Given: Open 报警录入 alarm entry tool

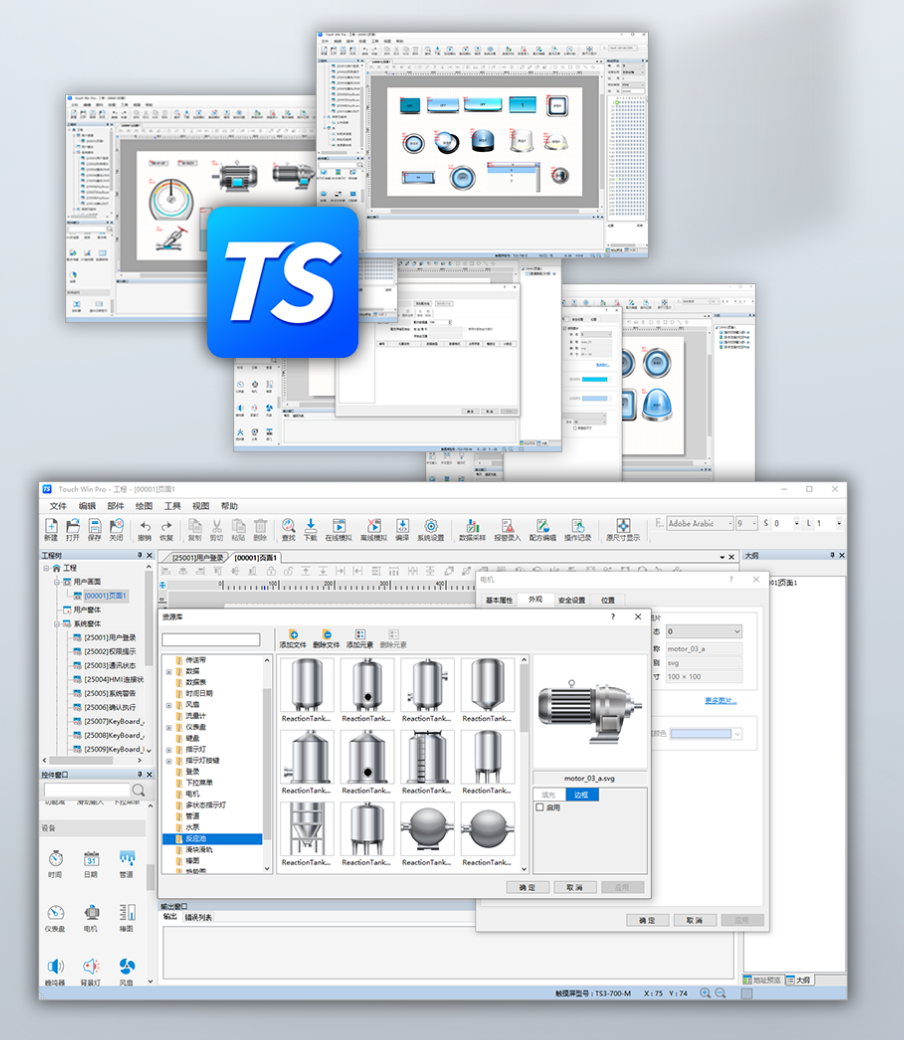Looking at the screenshot, I should click(x=507, y=529).
